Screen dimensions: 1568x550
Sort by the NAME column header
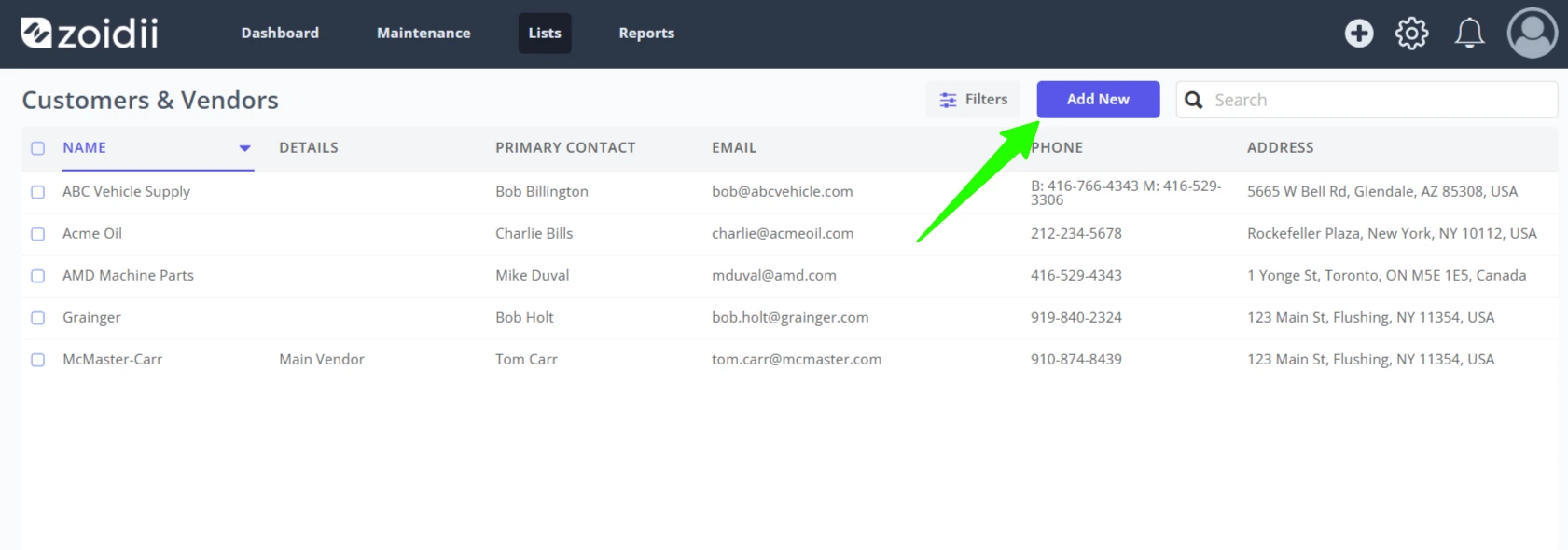(84, 147)
